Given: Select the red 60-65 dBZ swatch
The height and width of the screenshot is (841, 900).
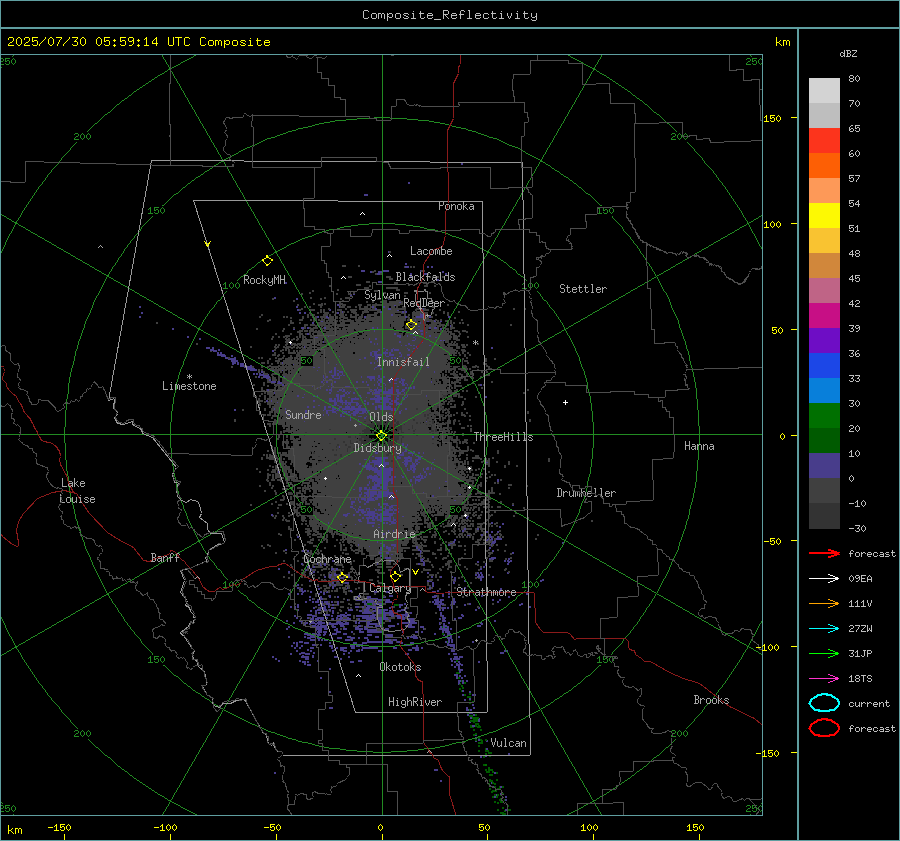Looking at the screenshot, I should (x=824, y=141).
